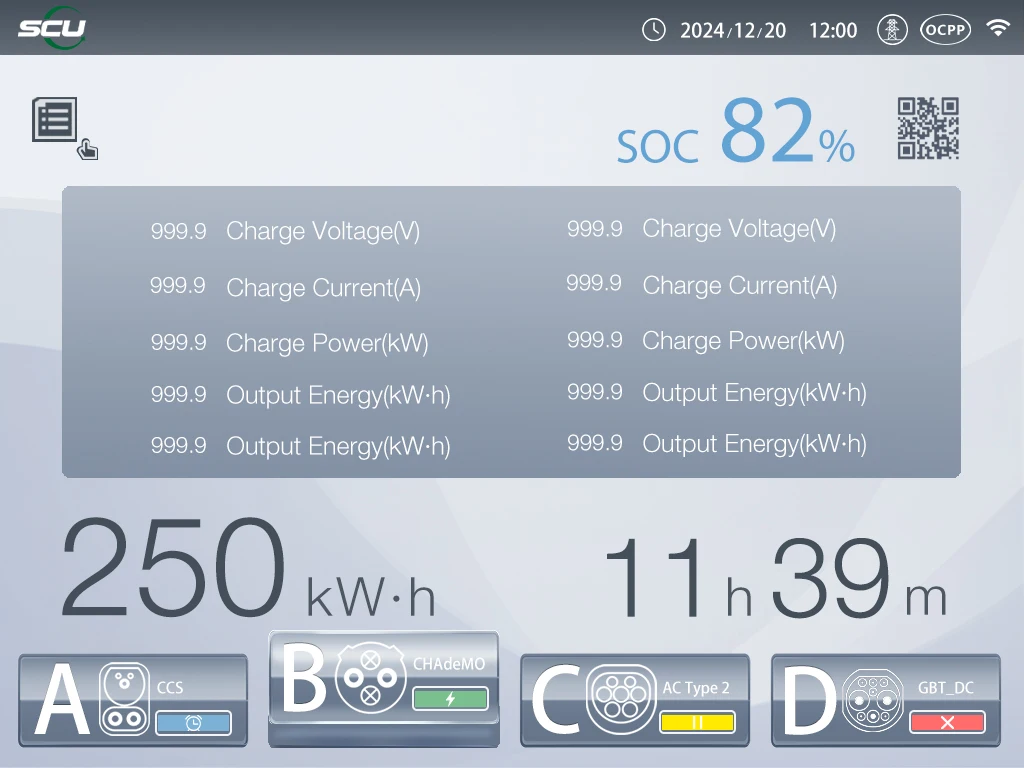Click the power grid tower icon

[892, 30]
